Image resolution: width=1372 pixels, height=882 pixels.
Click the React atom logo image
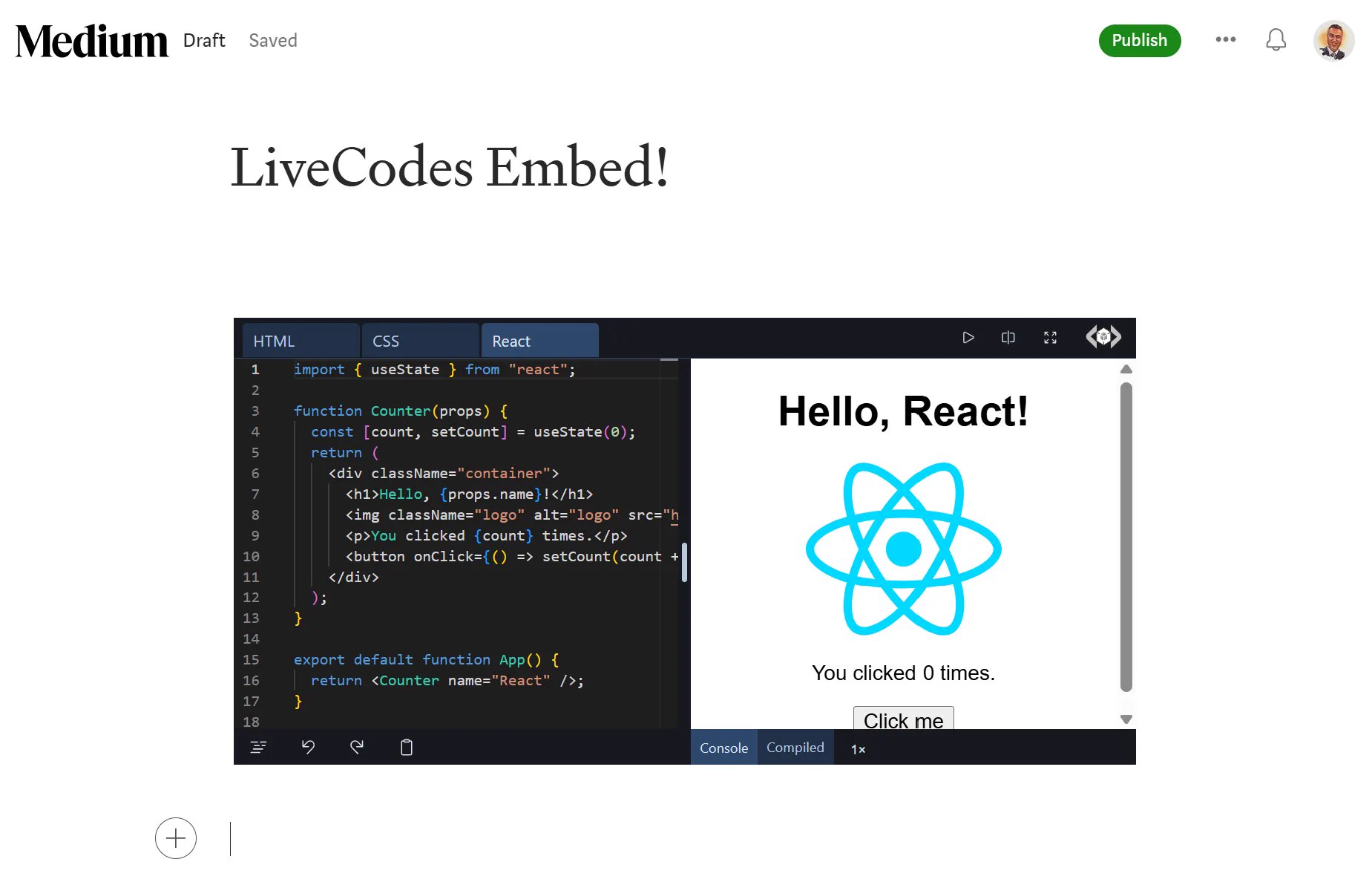[x=903, y=549]
